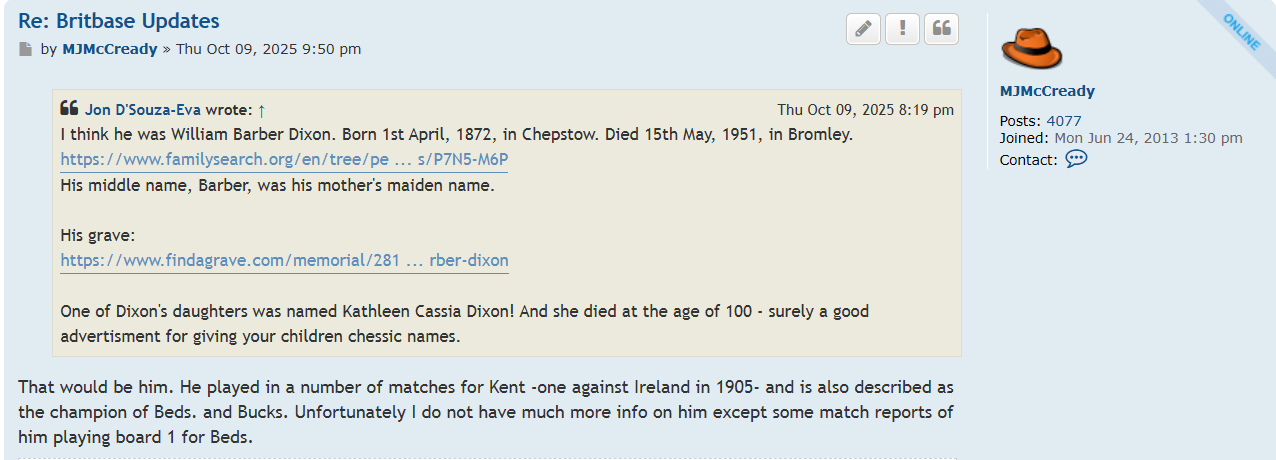
Task: Click the quoted timestamp 8:19 pm
Action: (865, 110)
